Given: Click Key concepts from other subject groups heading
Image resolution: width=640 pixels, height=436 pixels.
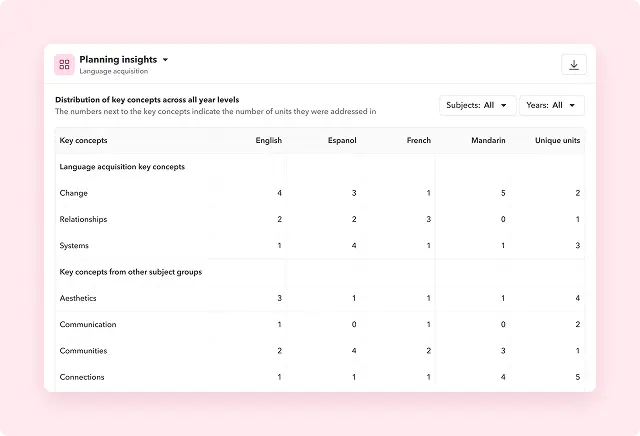Looking at the screenshot, I should pyautogui.click(x=131, y=272).
